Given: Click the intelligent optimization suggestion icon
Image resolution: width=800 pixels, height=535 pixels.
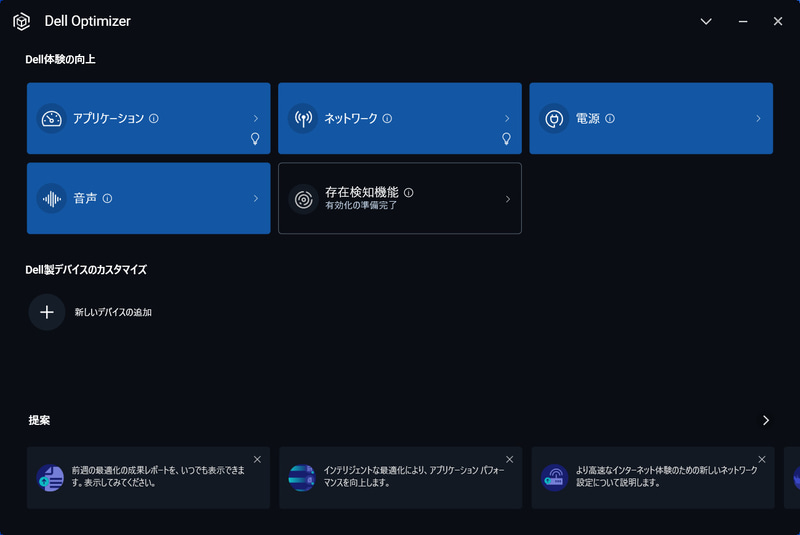Looking at the screenshot, I should pos(302,477).
